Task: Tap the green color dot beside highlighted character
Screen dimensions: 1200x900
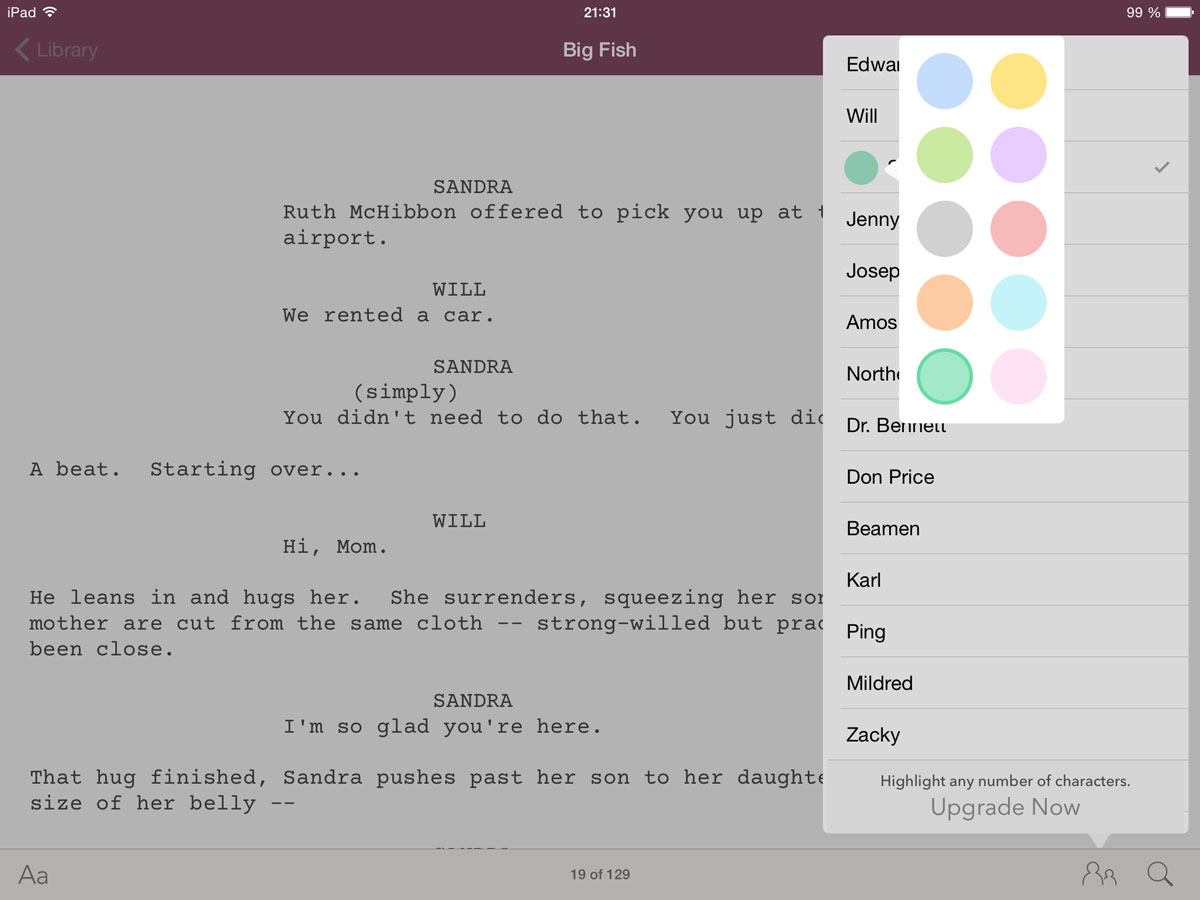Action: click(861, 168)
